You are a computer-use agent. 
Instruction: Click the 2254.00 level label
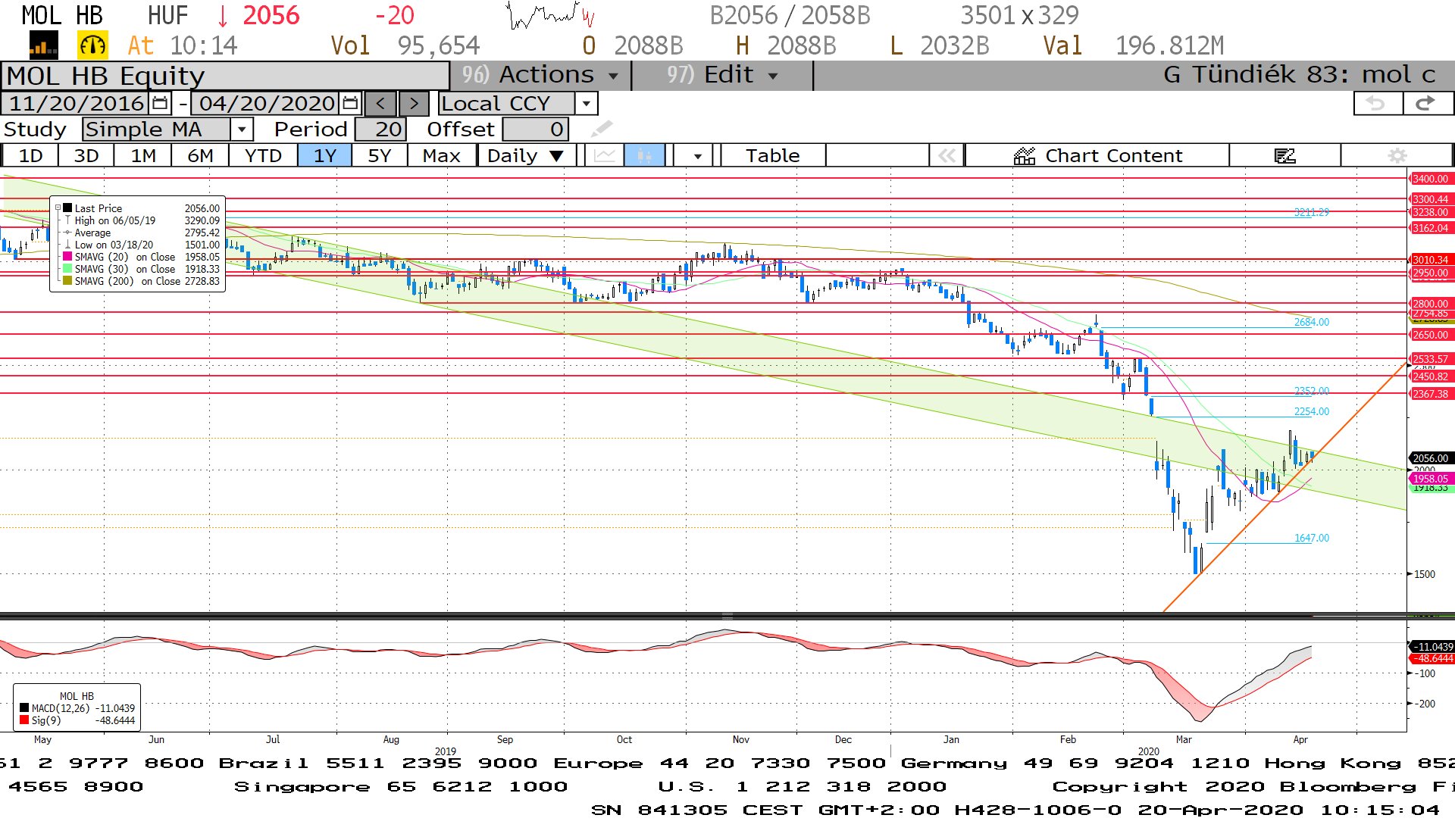(1311, 411)
